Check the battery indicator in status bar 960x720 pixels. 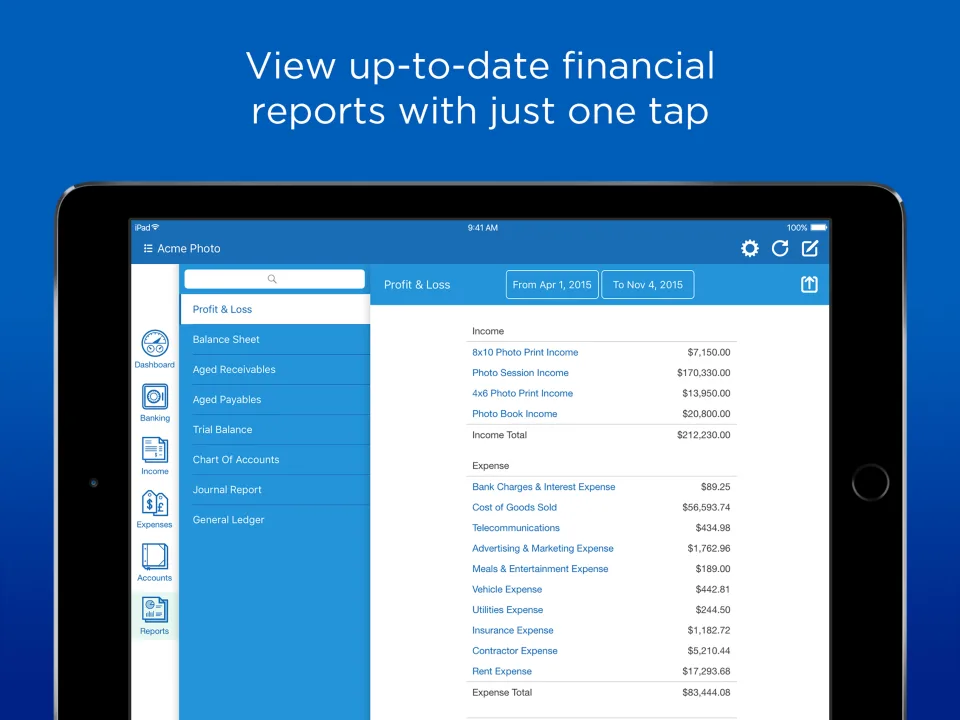(x=819, y=228)
